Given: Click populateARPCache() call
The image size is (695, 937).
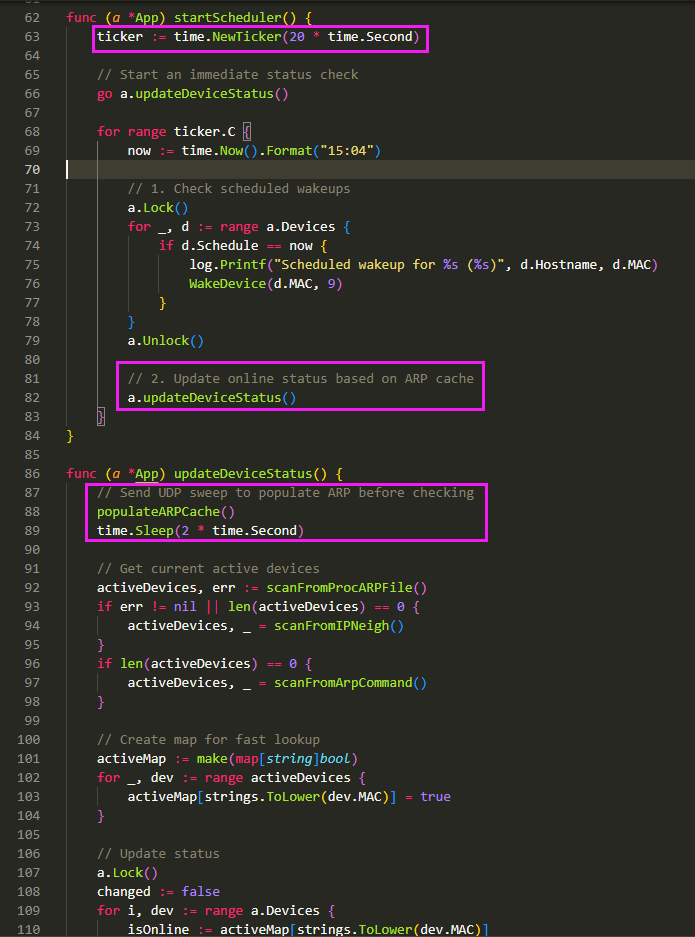Looking at the screenshot, I should click(x=166, y=512).
